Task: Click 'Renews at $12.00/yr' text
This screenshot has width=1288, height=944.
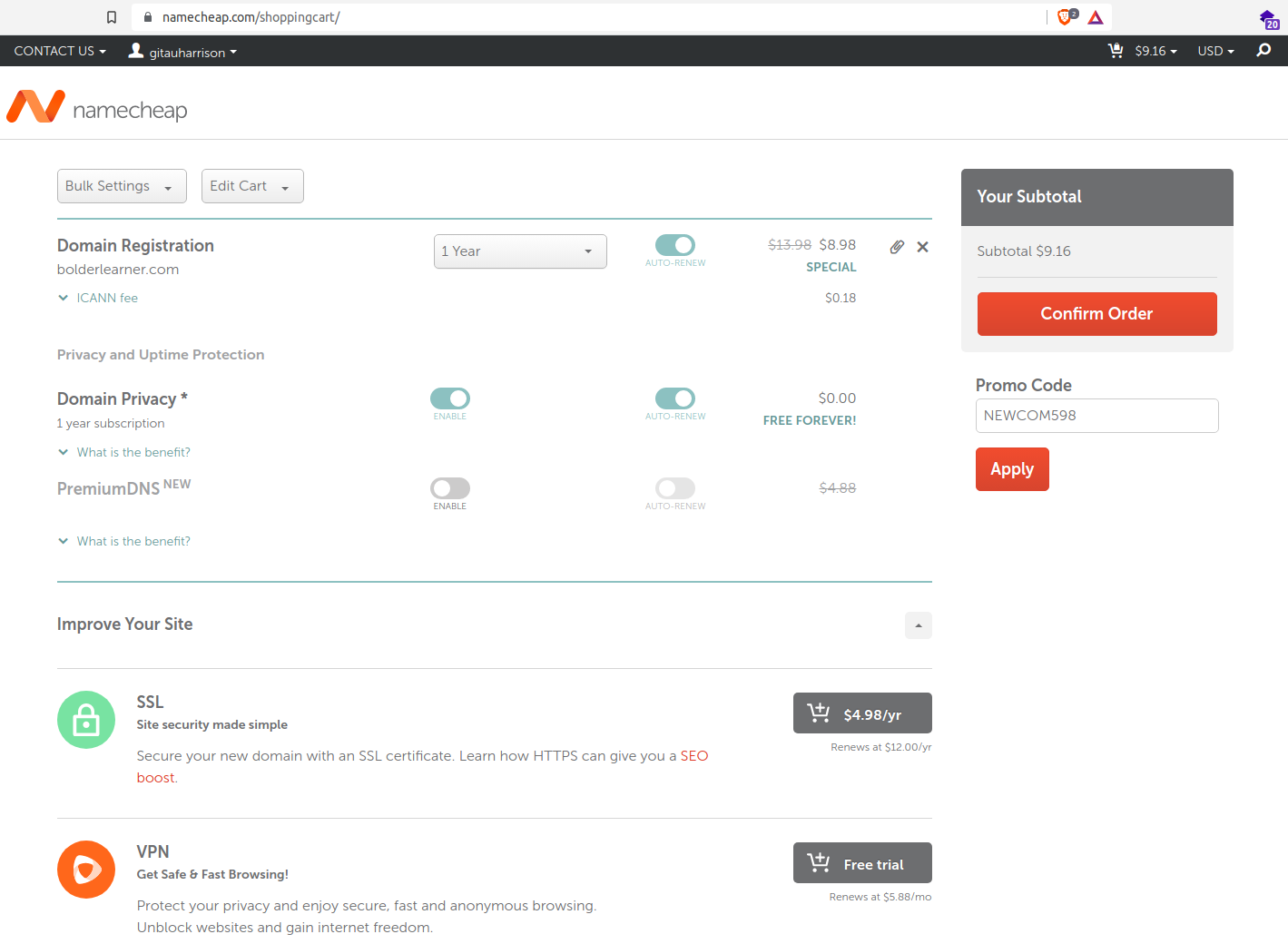Action: [881, 747]
